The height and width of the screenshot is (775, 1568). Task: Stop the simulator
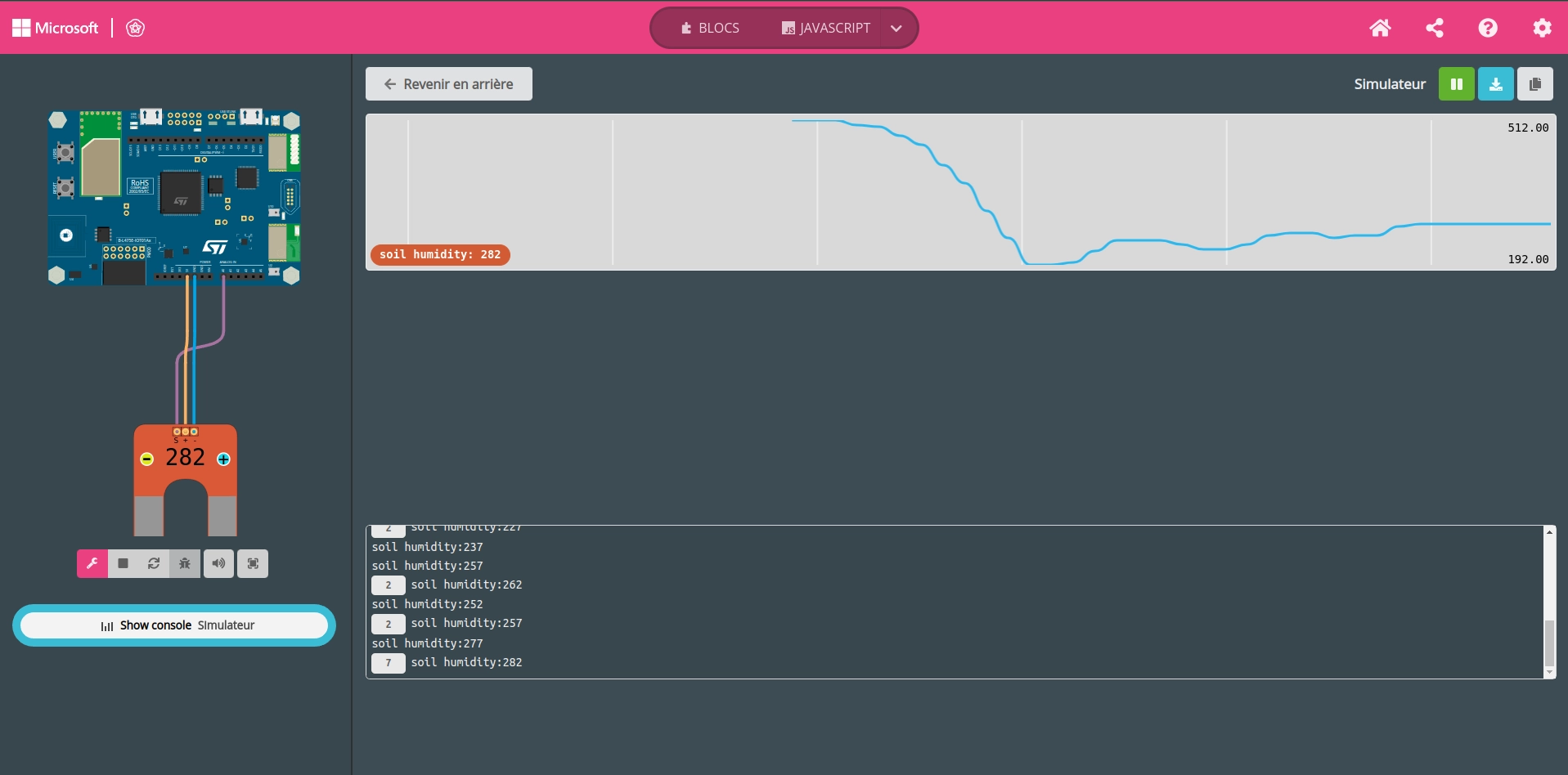123,563
